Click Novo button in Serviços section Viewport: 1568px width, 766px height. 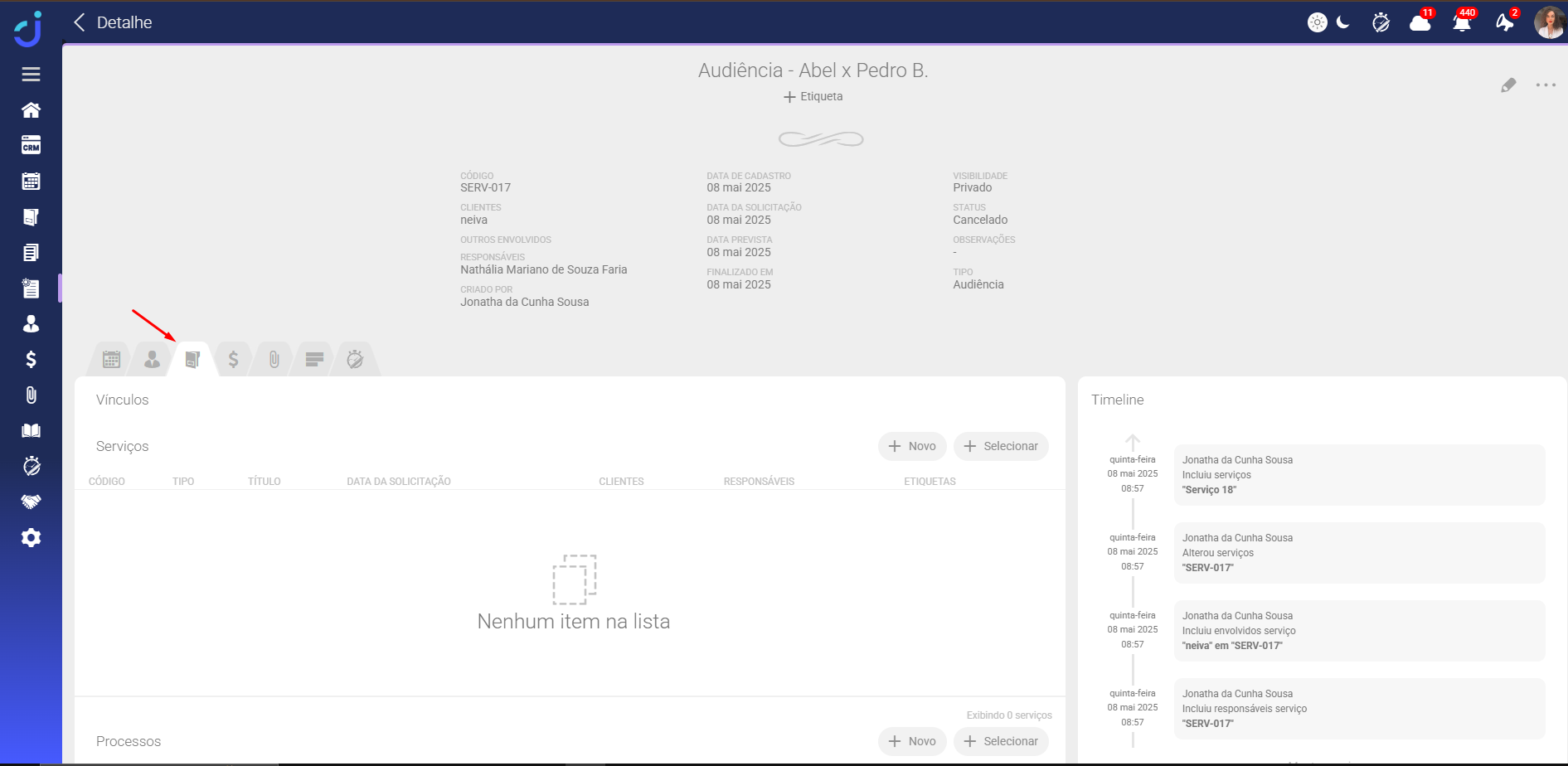tap(912, 446)
